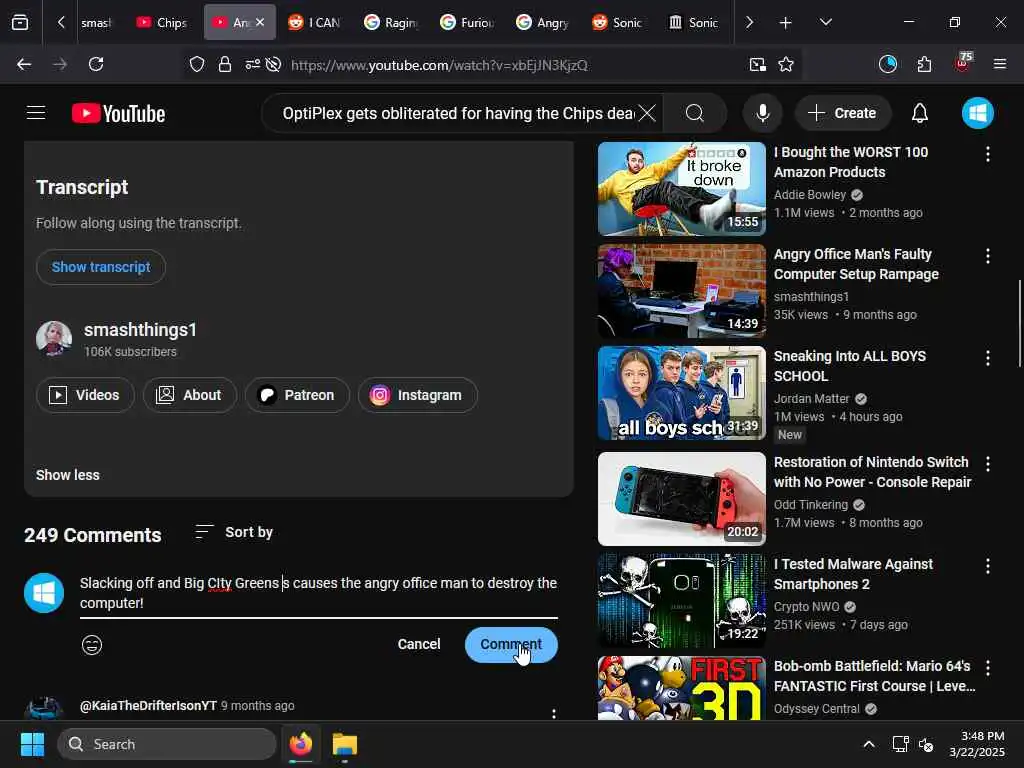Open the Create menu
This screenshot has height=768, width=1024.
842,114
